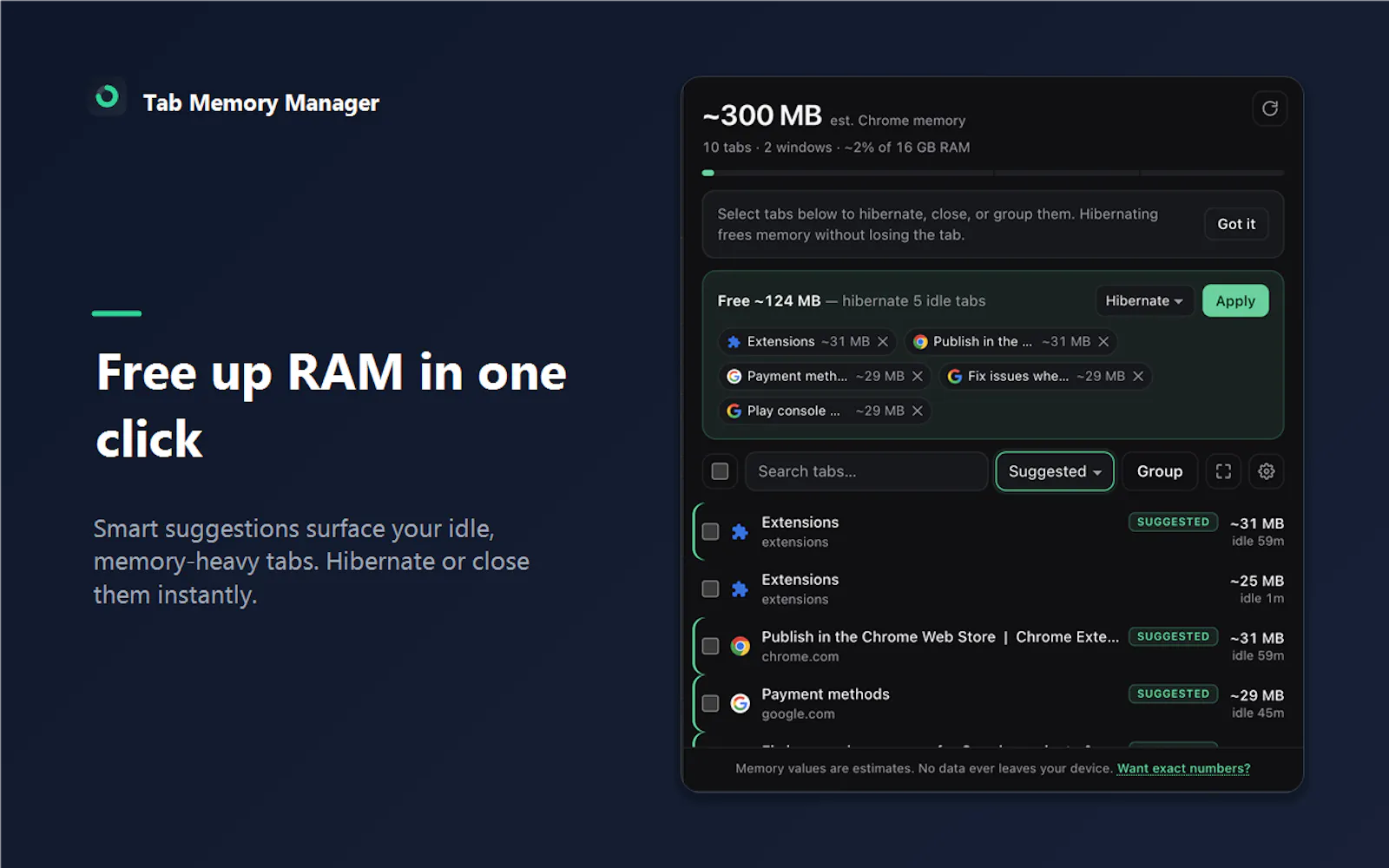The width and height of the screenshot is (1389, 868).
Task: Click the Group button
Action: click(x=1160, y=471)
